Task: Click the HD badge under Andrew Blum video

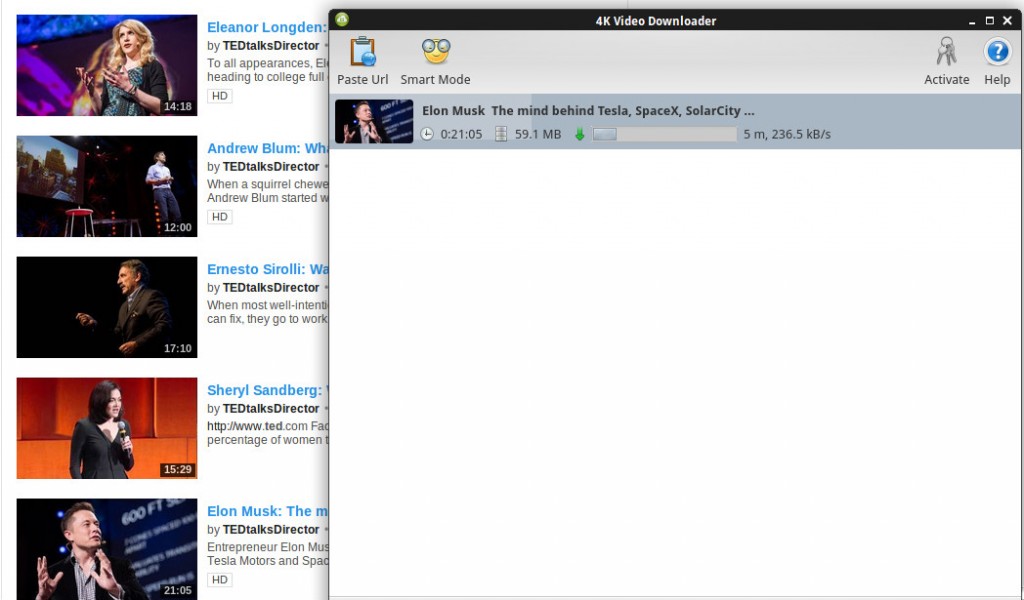Action: tap(220, 217)
